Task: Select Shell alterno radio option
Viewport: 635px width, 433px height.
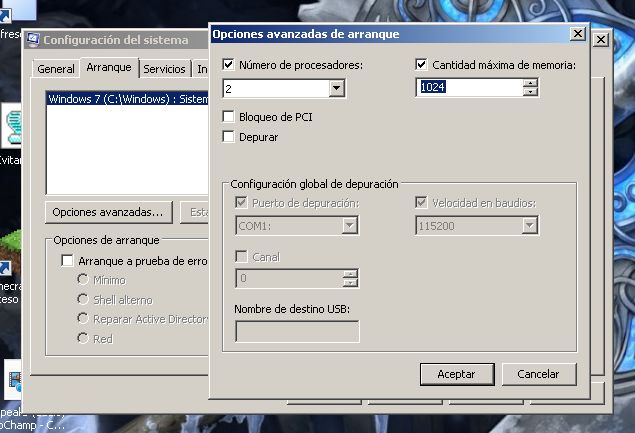Action: pyautogui.click(x=83, y=299)
